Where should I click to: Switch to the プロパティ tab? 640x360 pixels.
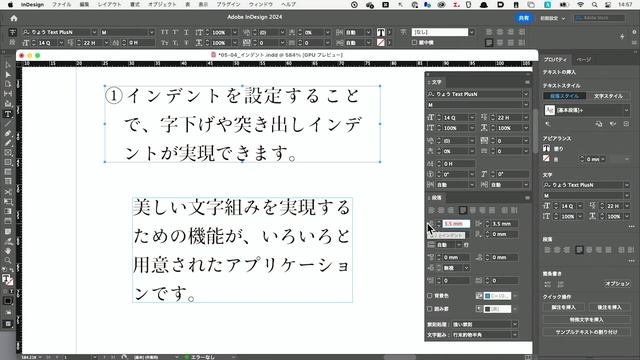tap(555, 60)
